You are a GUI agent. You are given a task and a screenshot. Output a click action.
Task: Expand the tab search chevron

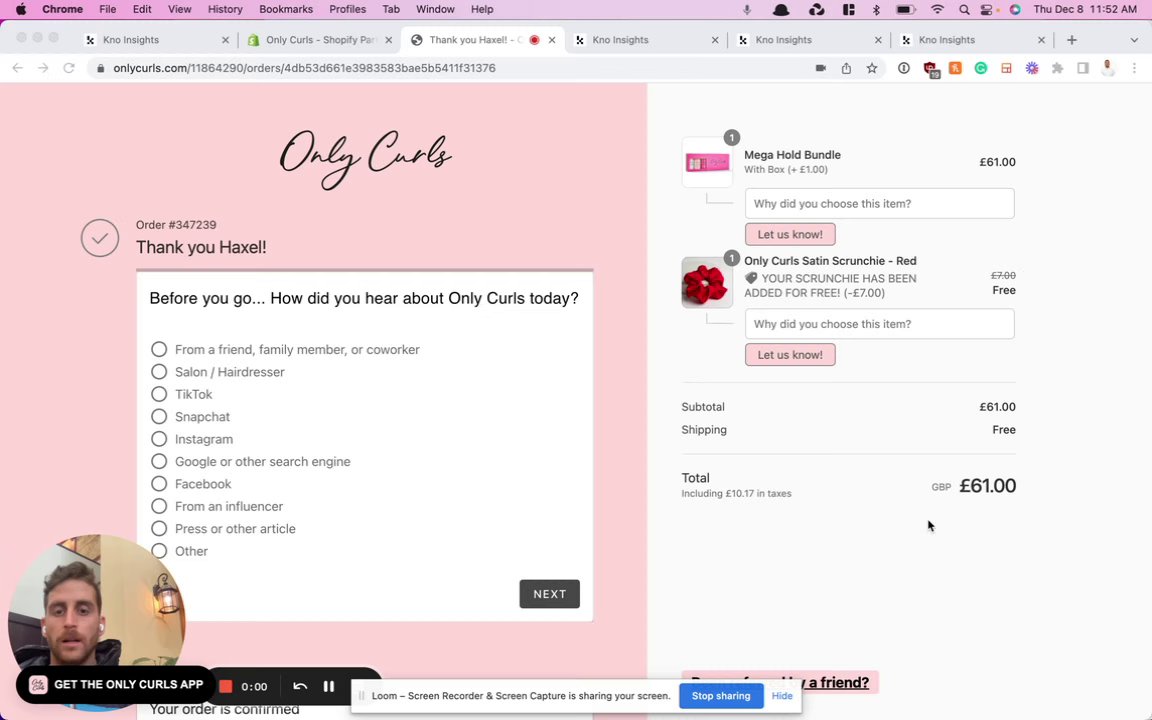1134,40
